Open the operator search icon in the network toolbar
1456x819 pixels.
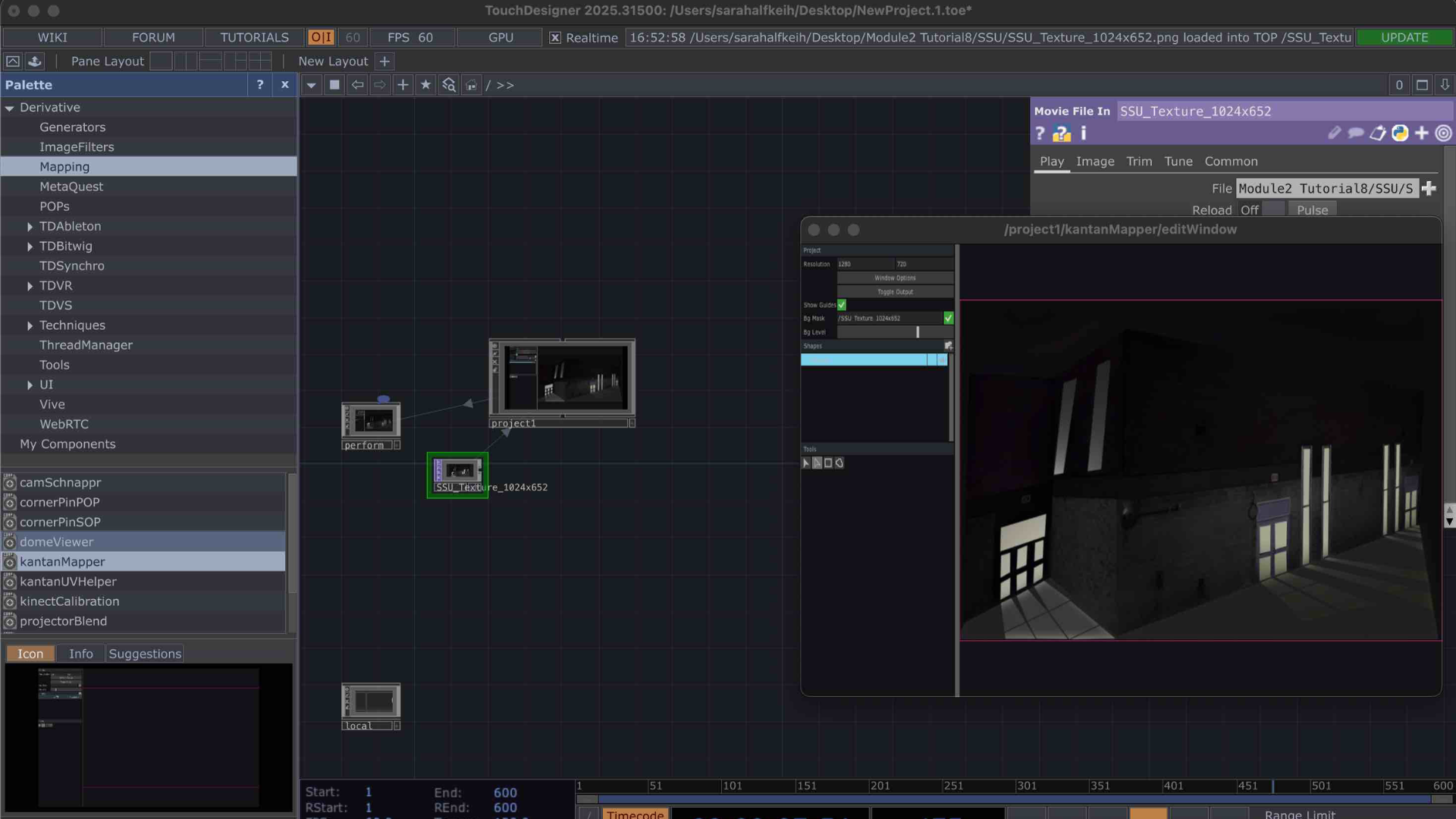pos(448,85)
